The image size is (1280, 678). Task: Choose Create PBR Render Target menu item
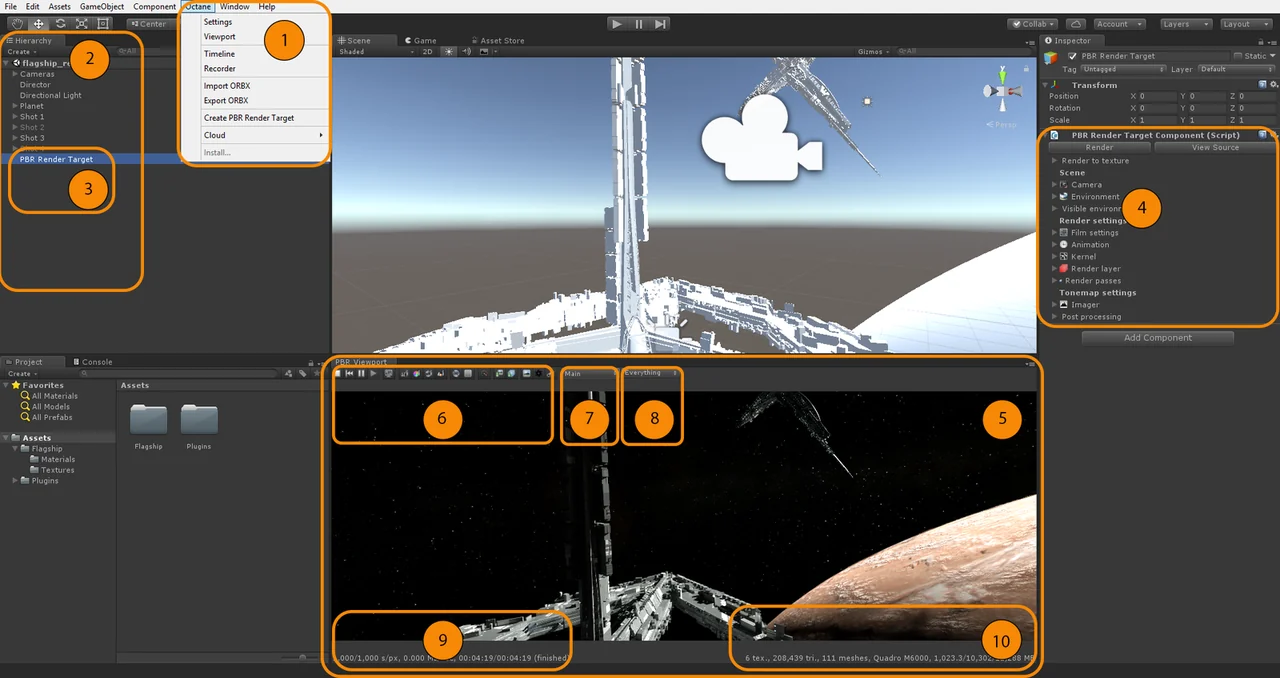tap(249, 118)
